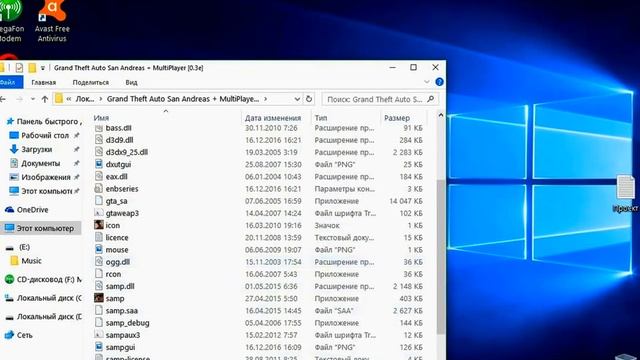Open the recent locations dropdown arrow
The image size is (640, 360).
33,99
